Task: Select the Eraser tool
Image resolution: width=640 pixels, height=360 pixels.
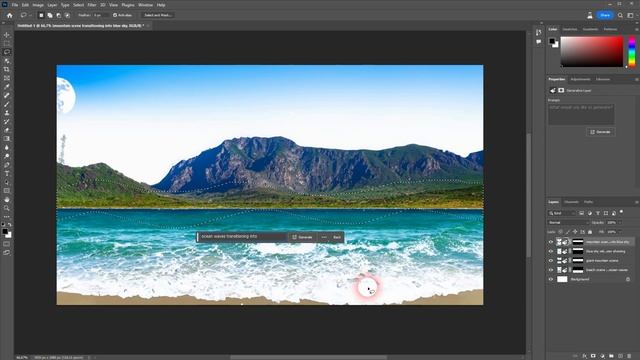Action: tap(7, 130)
